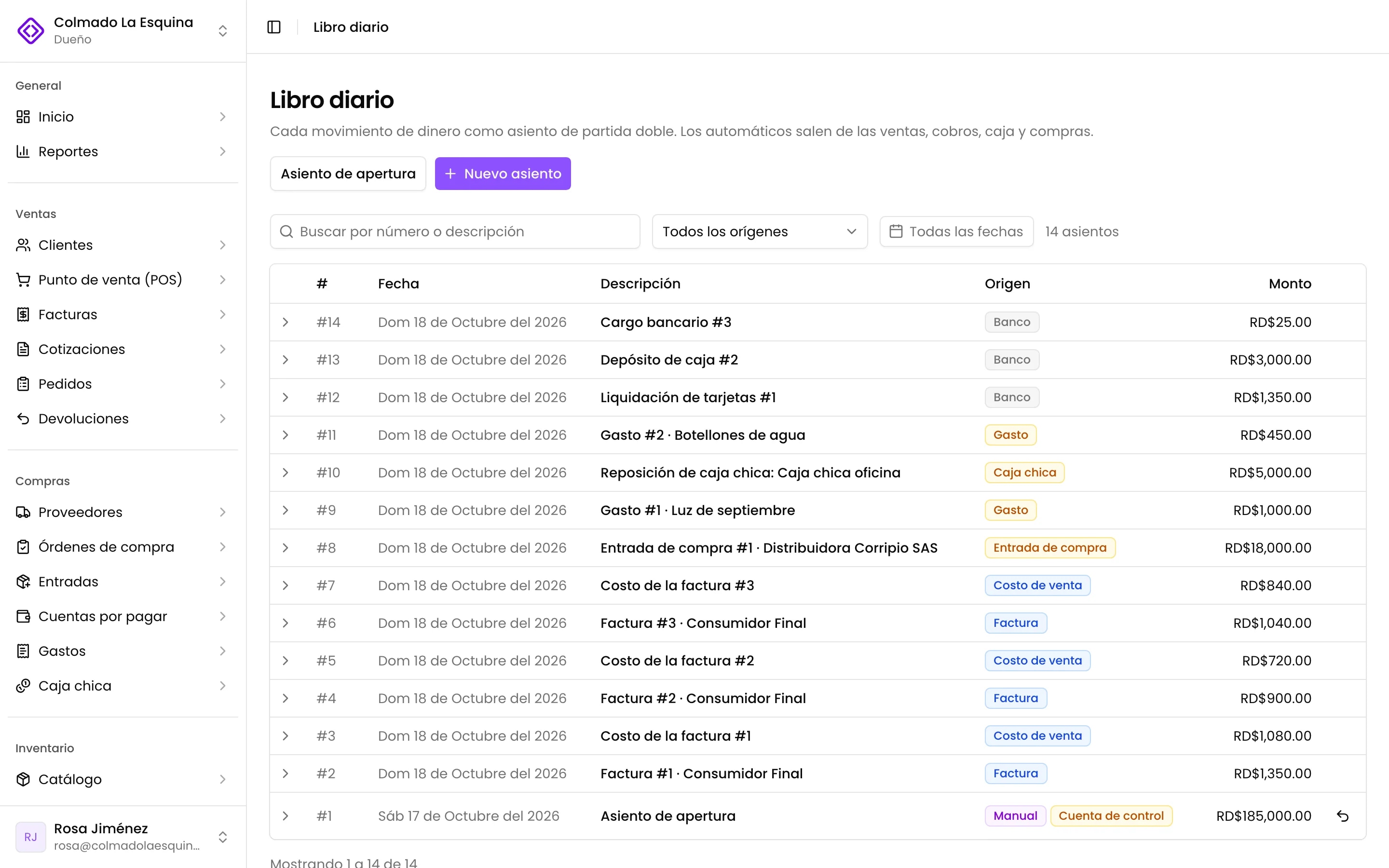Image resolution: width=1389 pixels, height=868 pixels.
Task: Expand entry #8 Entrada de compra row
Action: 285,548
